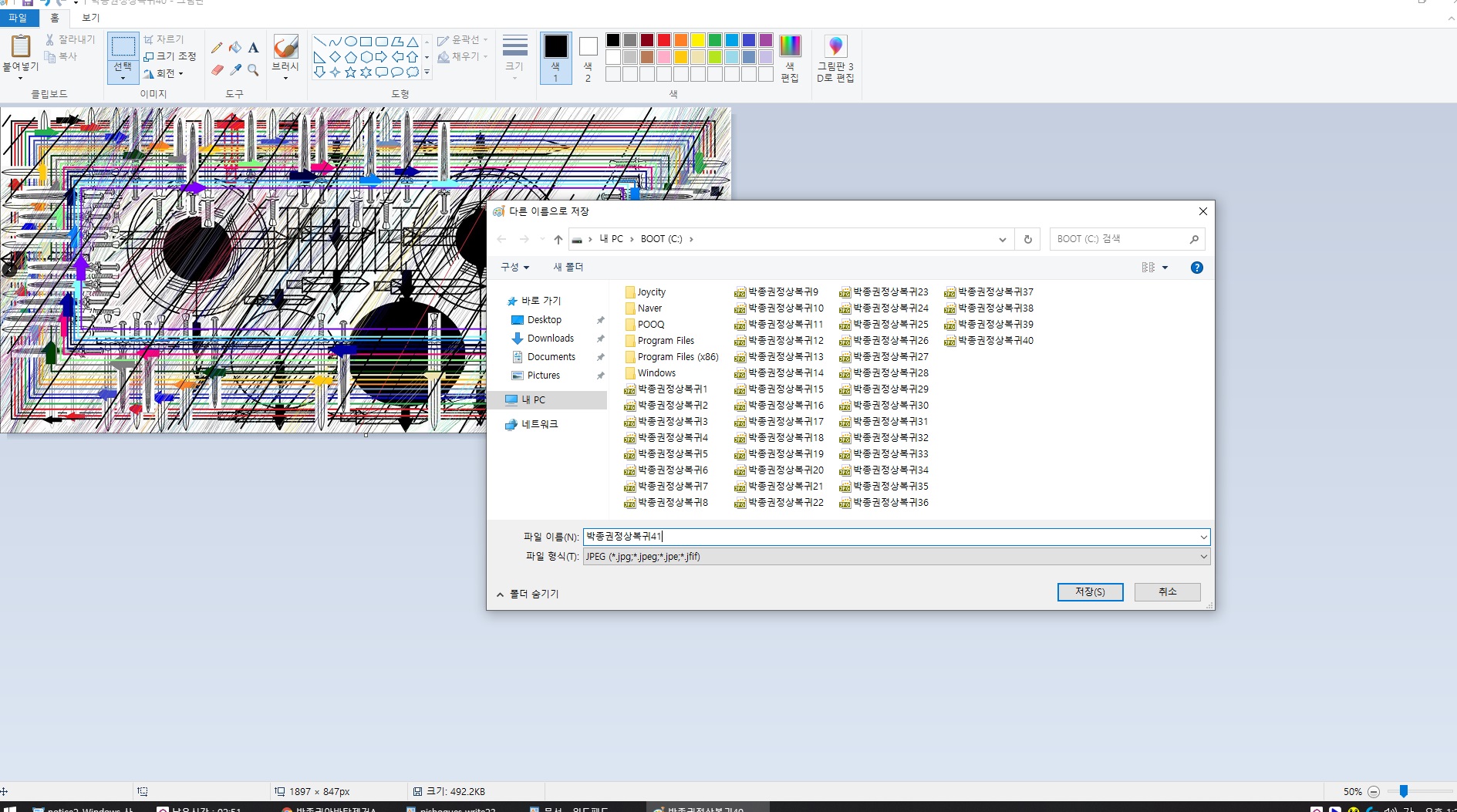Screen dimensions: 1457x812
Task: Click New folder (새 폴더)
Action: (568, 268)
